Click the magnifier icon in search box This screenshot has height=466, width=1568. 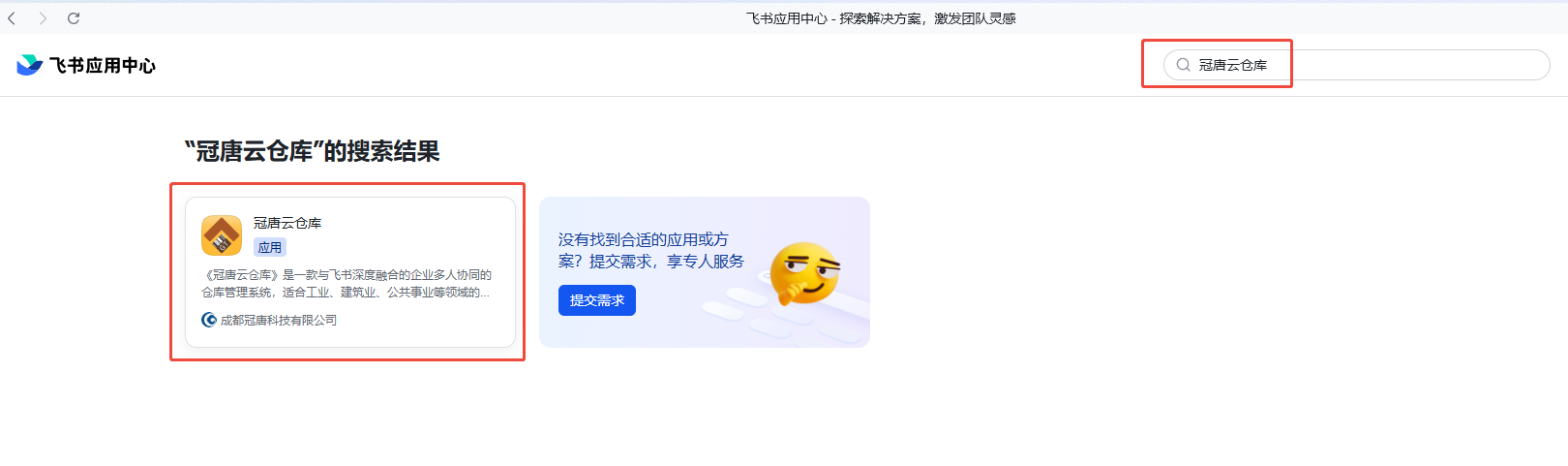coord(1183,65)
